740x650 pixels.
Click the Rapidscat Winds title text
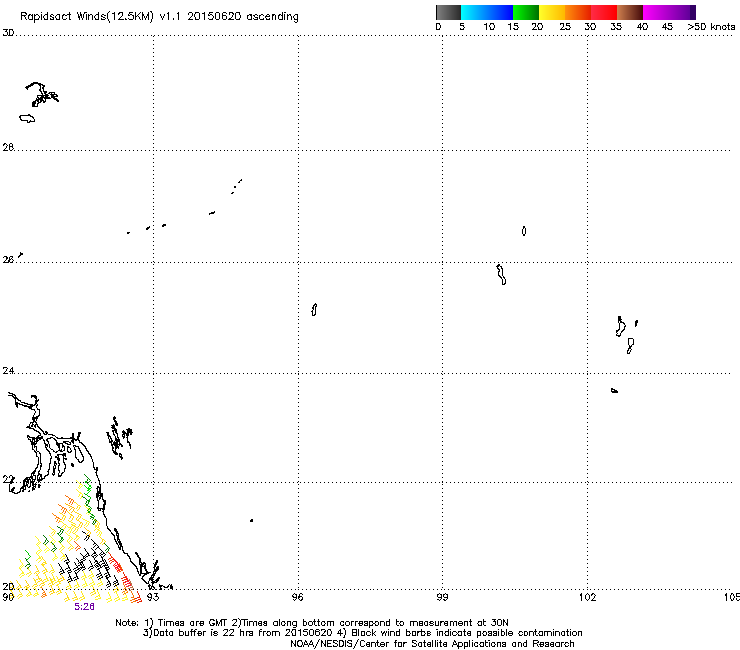point(159,17)
